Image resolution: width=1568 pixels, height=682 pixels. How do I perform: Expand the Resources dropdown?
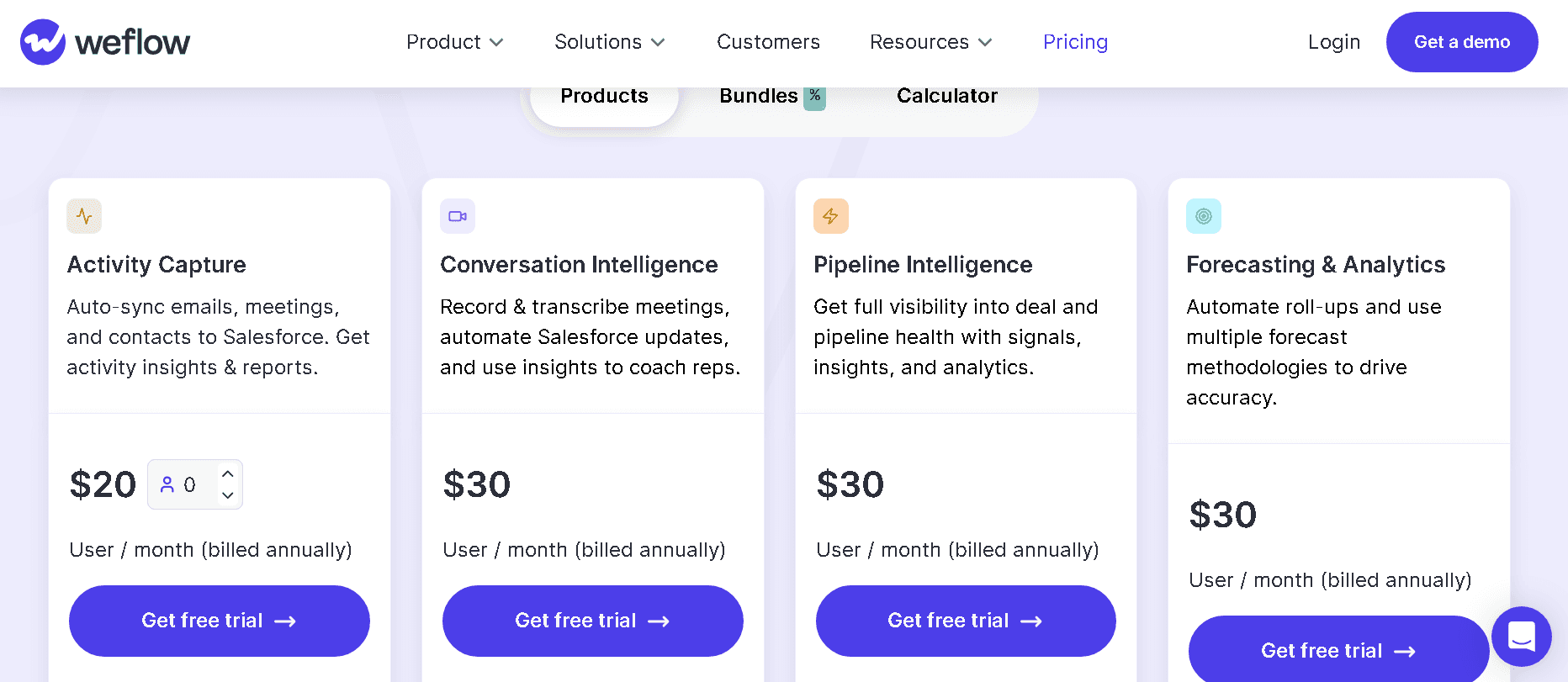pos(930,42)
